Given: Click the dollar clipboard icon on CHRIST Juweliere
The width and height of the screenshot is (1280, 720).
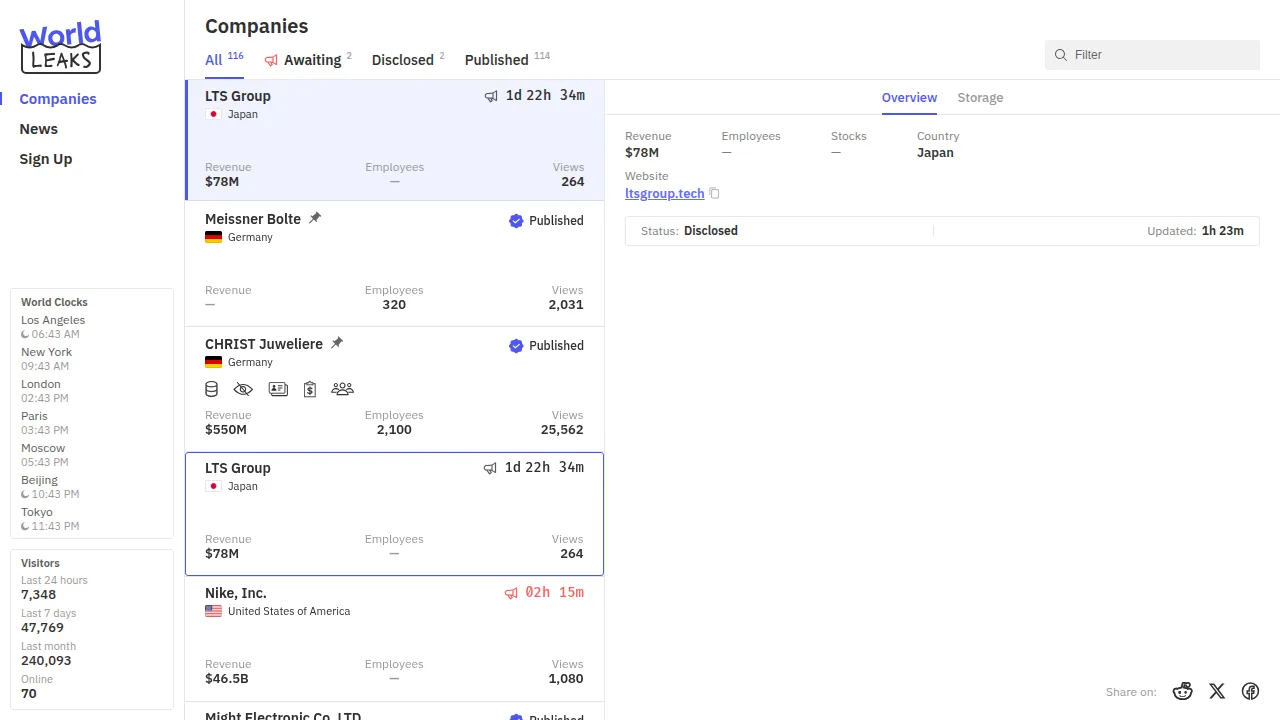Looking at the screenshot, I should pos(310,389).
